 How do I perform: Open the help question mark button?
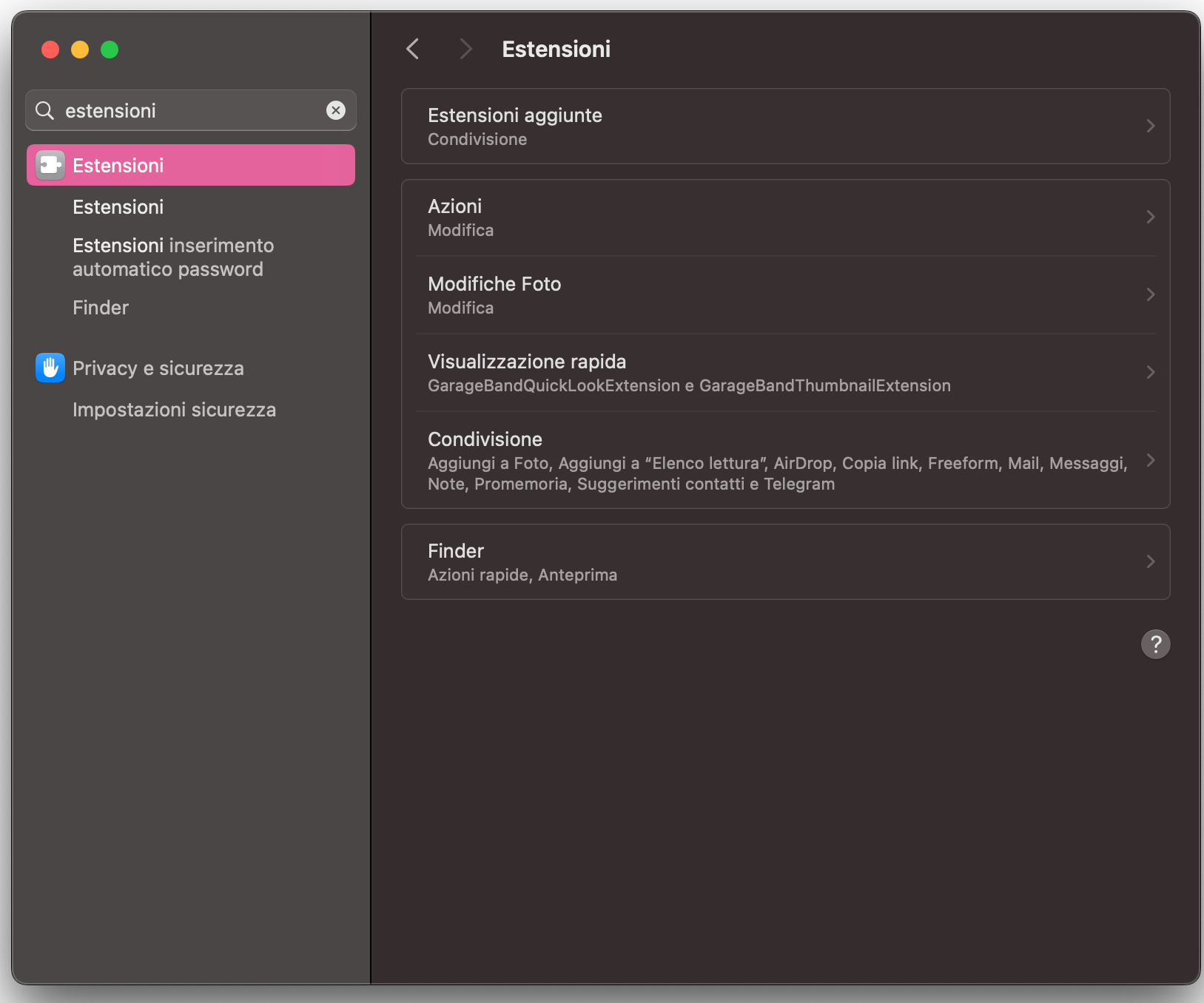[x=1155, y=644]
